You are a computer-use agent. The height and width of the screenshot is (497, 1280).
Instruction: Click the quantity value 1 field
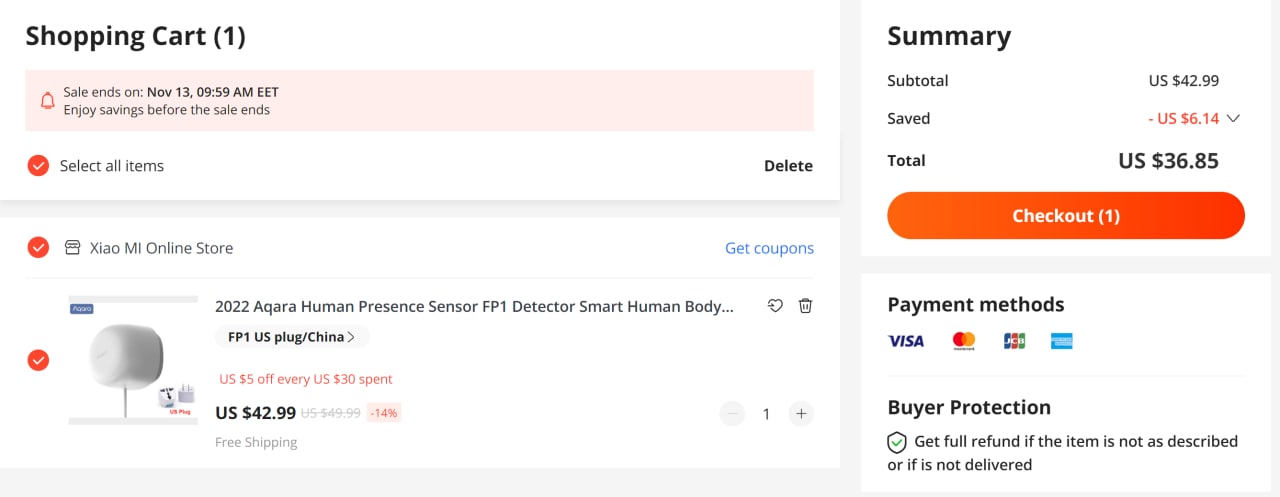(x=766, y=413)
